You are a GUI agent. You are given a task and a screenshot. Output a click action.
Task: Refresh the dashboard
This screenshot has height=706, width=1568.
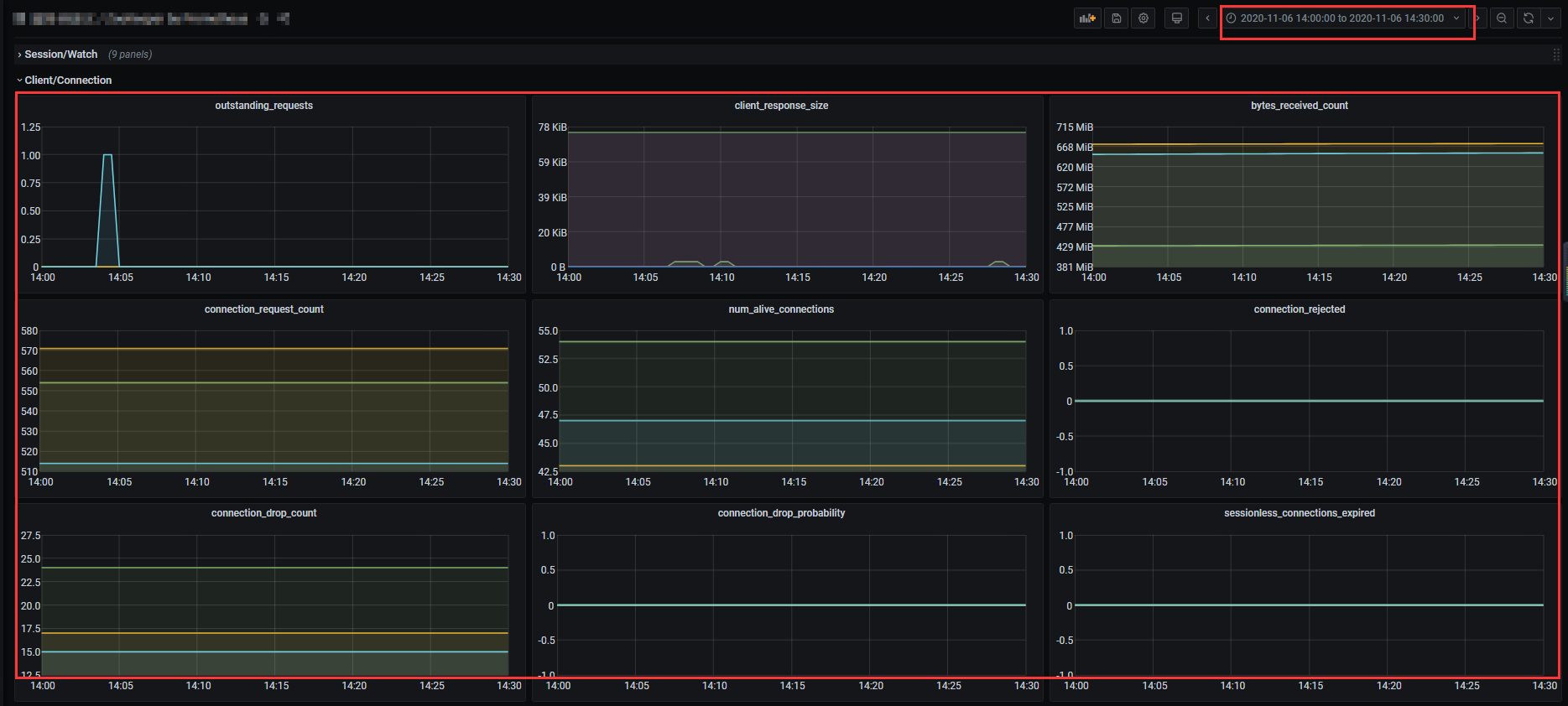pos(1529,18)
